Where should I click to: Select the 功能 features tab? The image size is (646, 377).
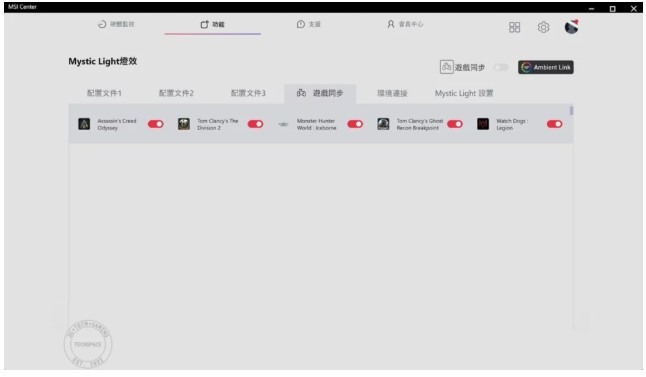point(212,25)
